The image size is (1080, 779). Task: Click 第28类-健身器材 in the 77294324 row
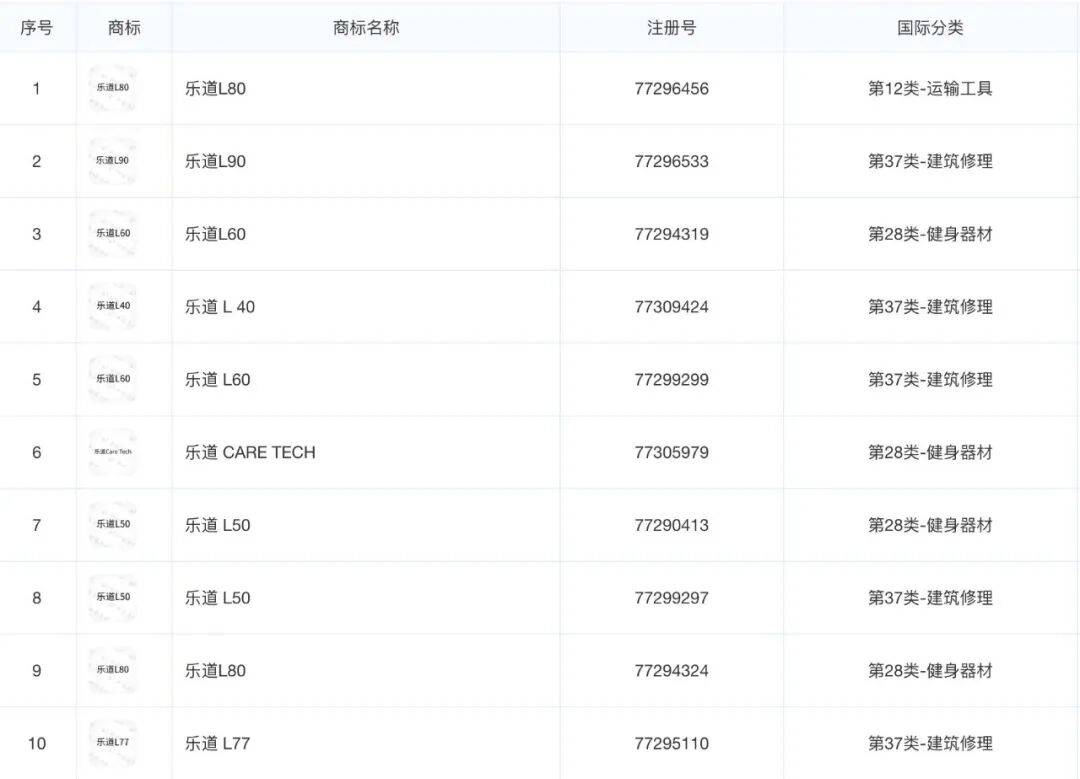click(x=930, y=671)
